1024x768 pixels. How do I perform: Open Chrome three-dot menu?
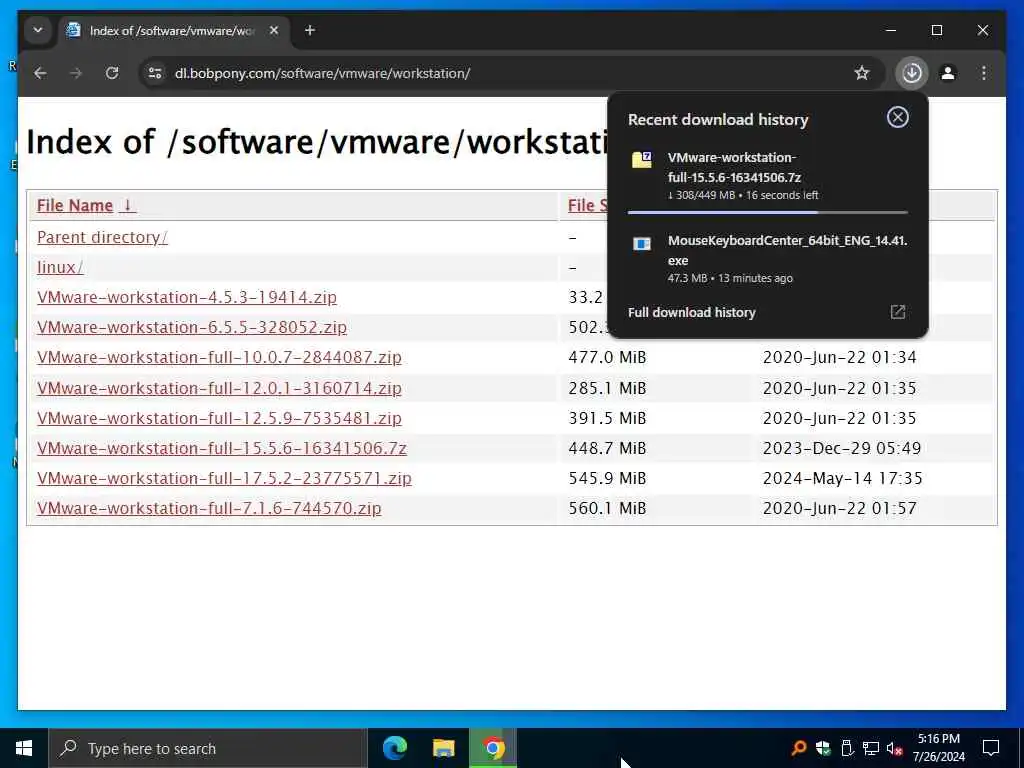984,73
